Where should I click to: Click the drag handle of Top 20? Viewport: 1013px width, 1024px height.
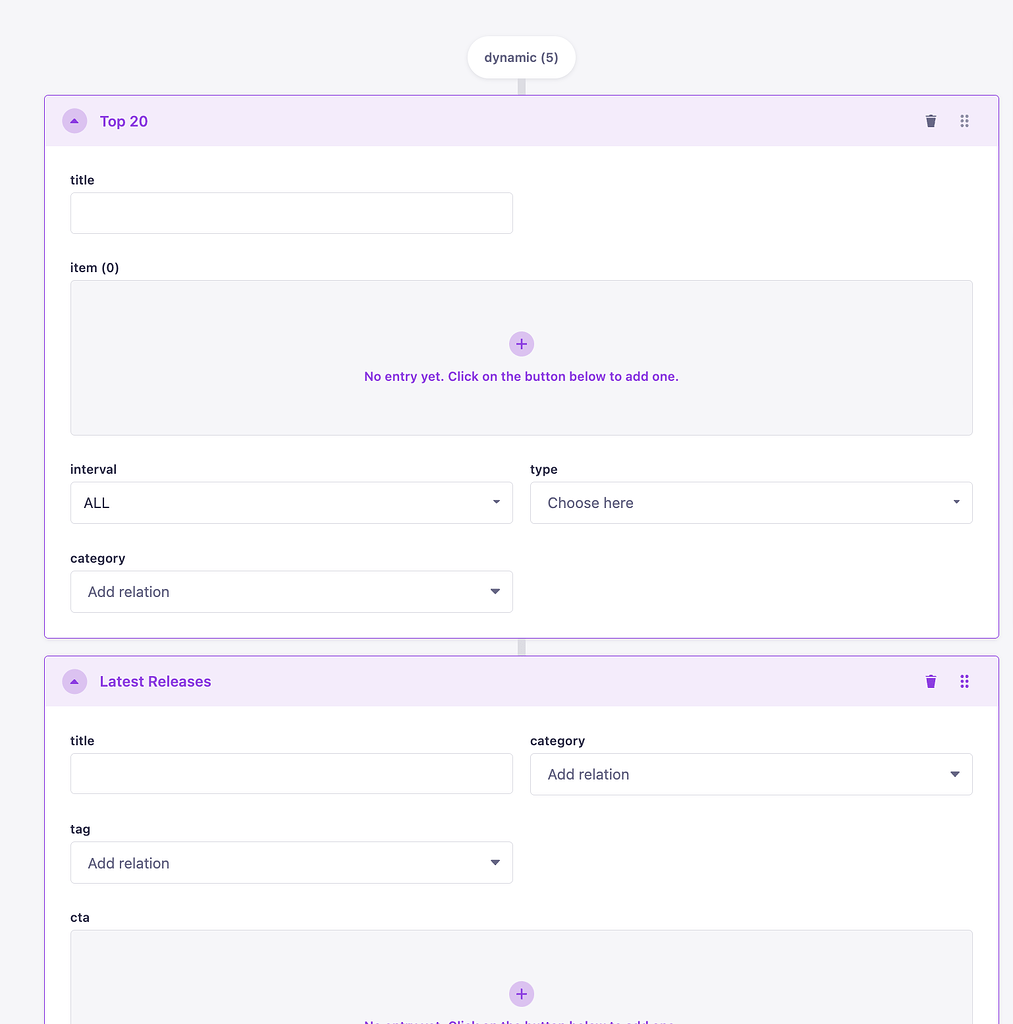click(x=964, y=120)
